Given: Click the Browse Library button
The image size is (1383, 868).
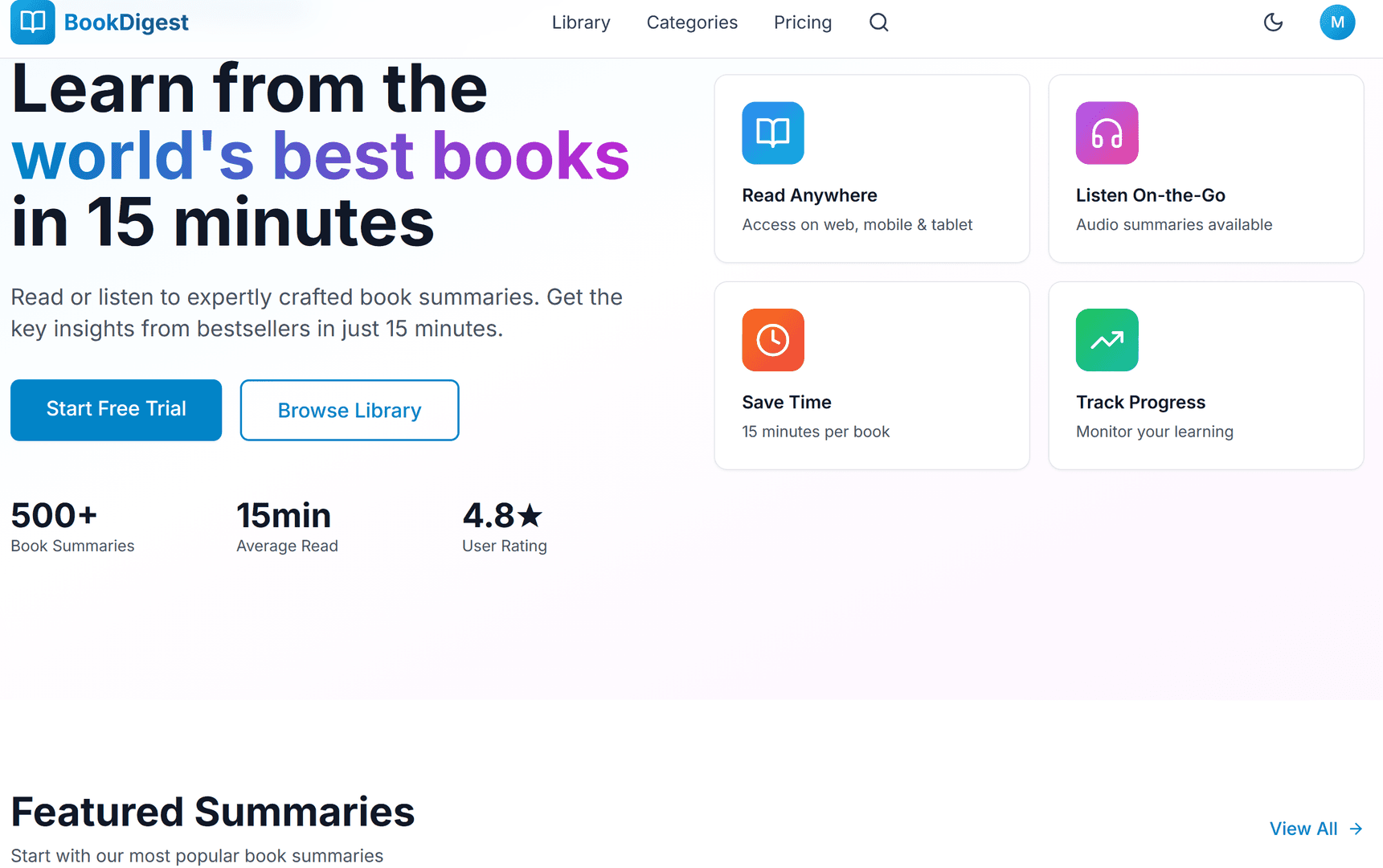Looking at the screenshot, I should pos(349,410).
